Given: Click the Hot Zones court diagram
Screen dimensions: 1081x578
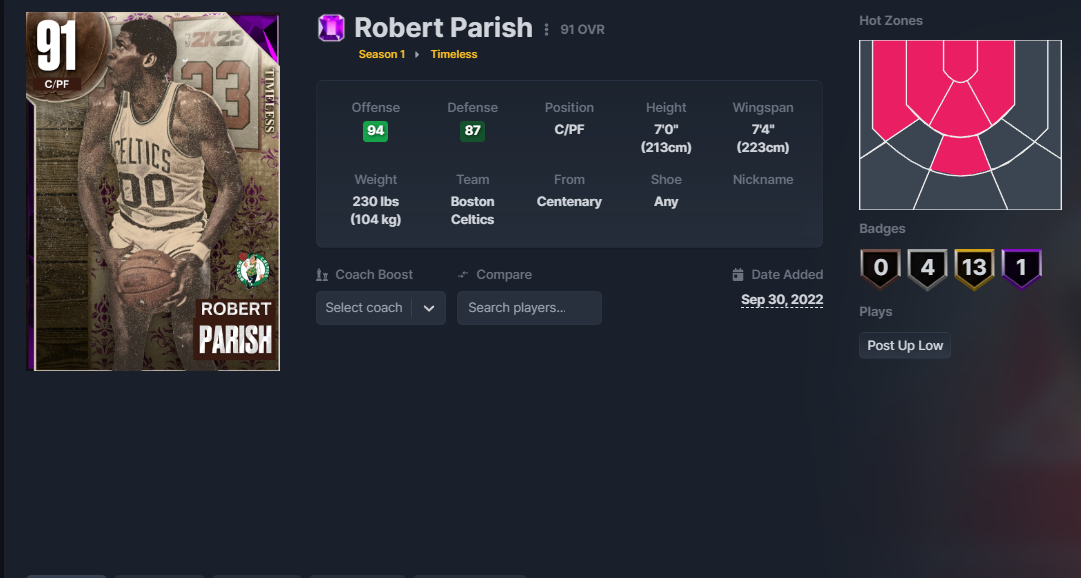Looking at the screenshot, I should (960, 125).
